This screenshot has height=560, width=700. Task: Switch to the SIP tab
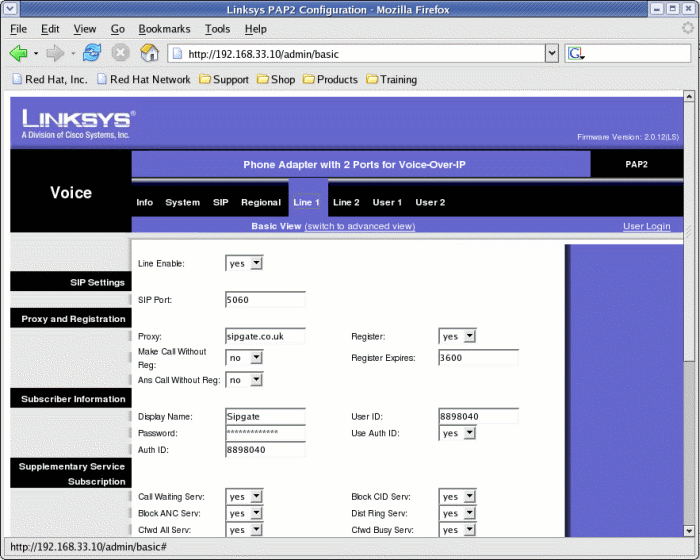tap(221, 202)
